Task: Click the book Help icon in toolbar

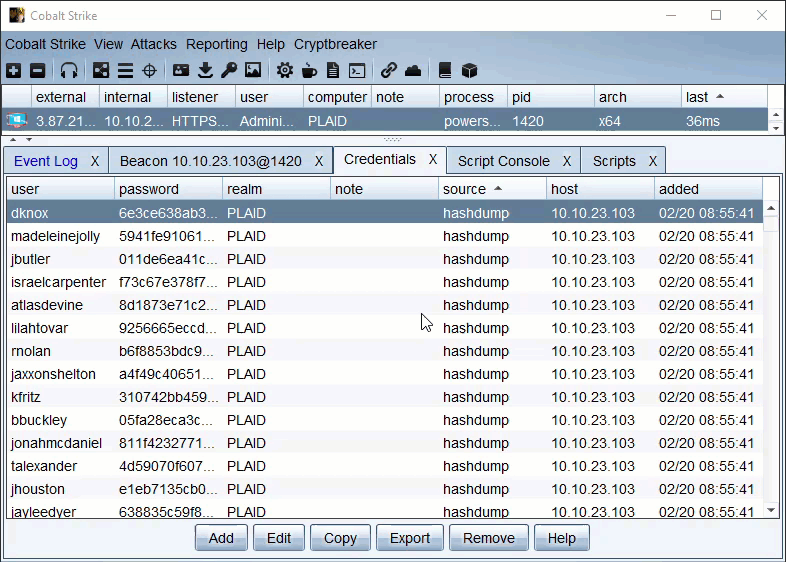Action: 445,71
